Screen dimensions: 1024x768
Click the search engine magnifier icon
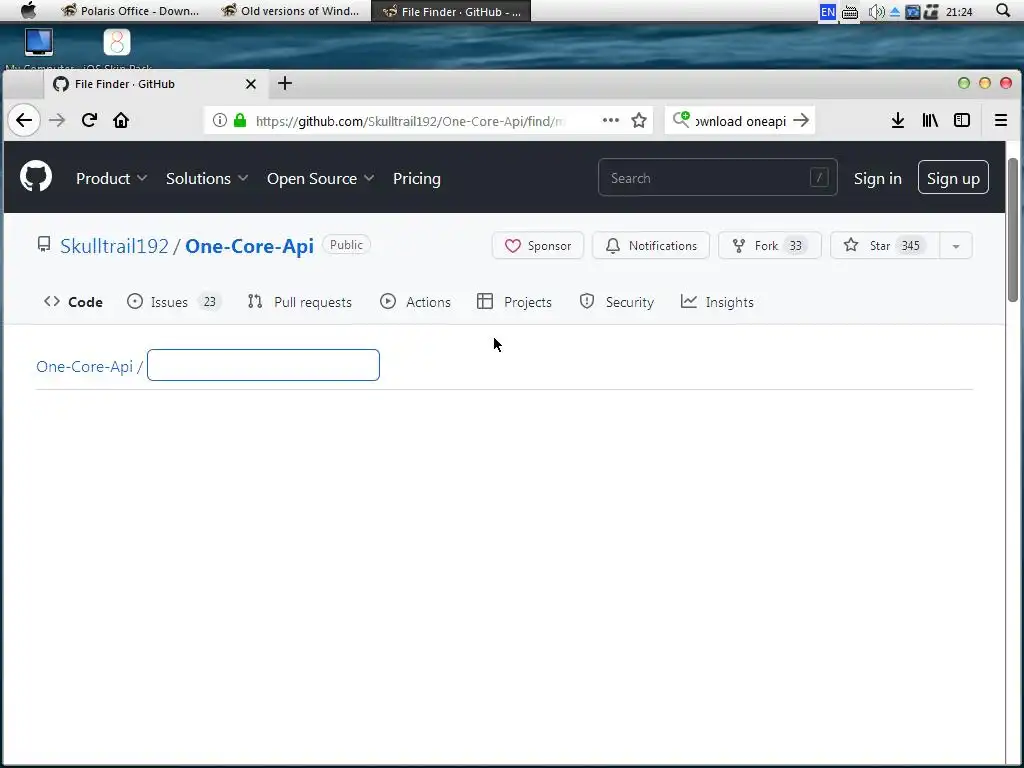coord(681,120)
